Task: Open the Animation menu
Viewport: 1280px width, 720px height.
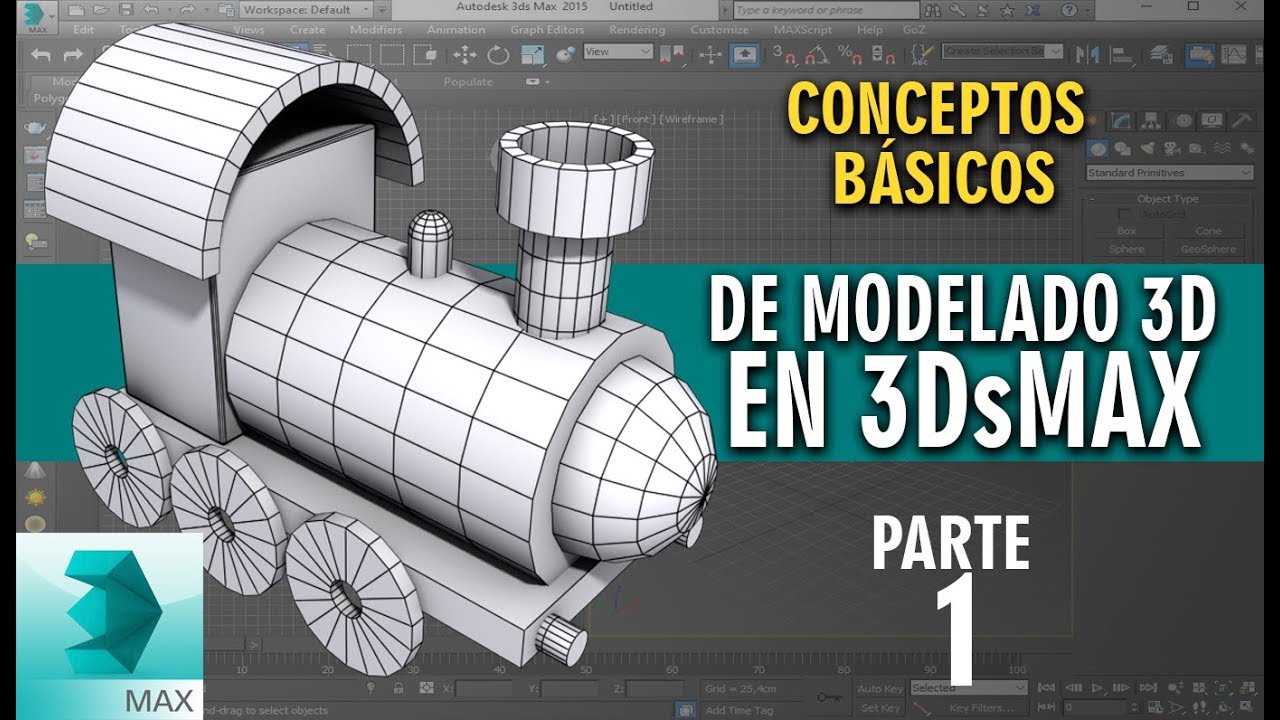Action: pos(456,30)
